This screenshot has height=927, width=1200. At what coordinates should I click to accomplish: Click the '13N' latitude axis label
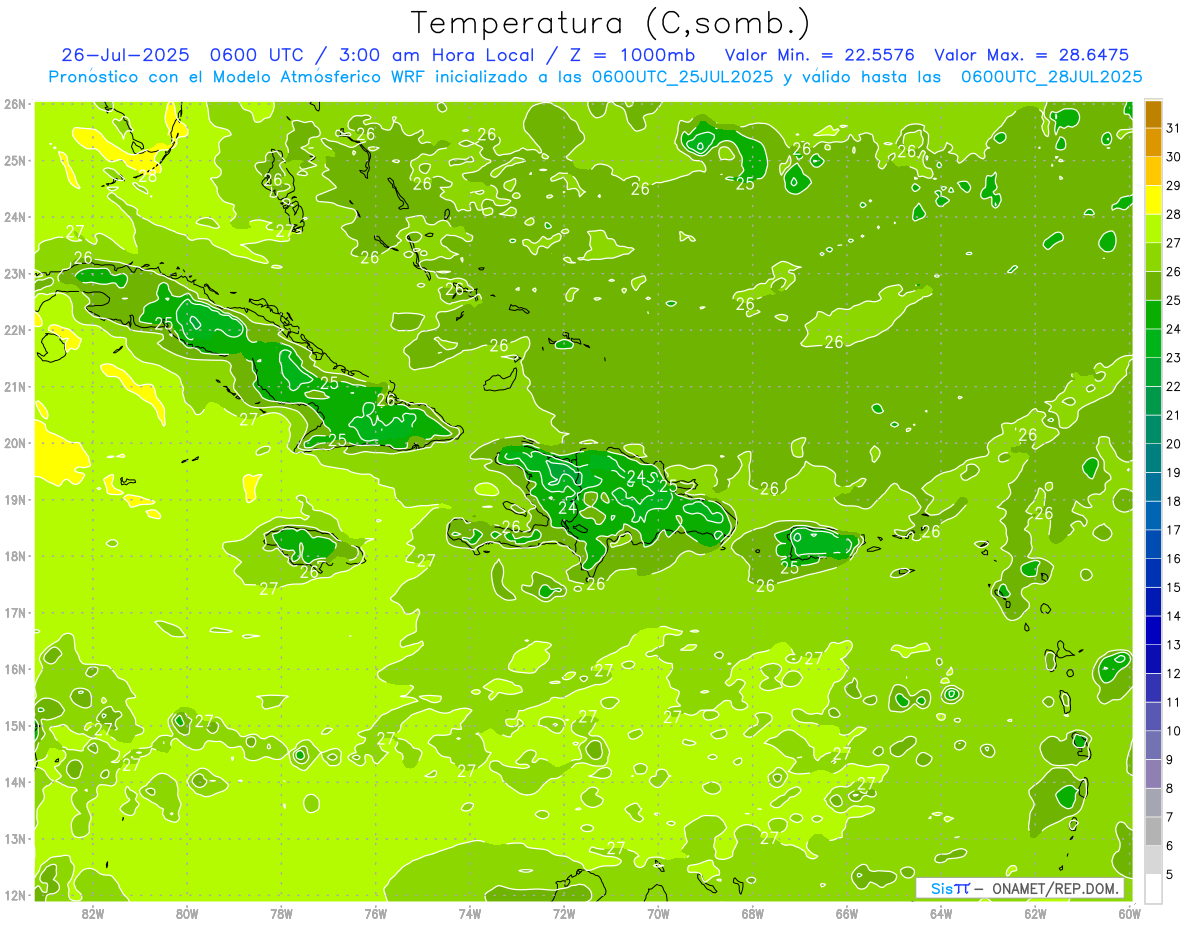(x=15, y=838)
